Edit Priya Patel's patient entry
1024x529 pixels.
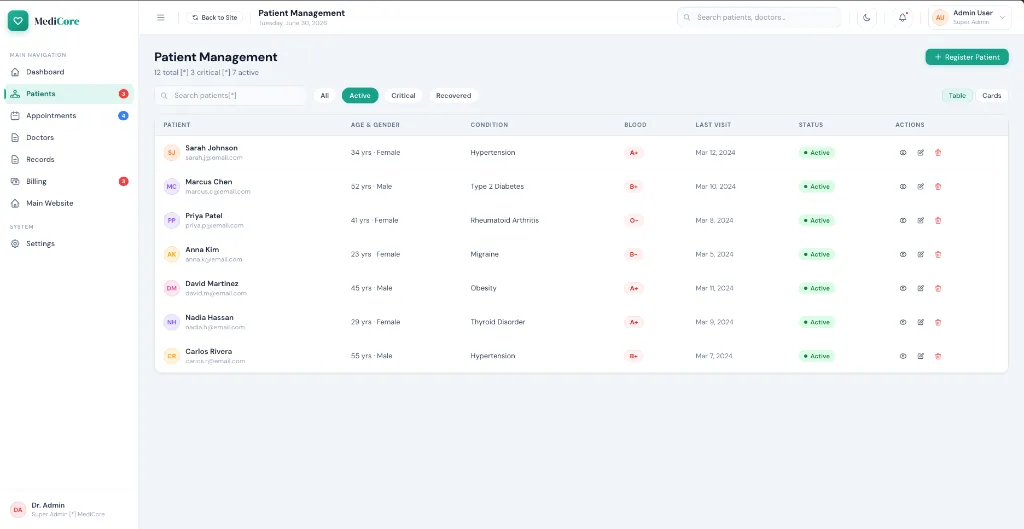pyautogui.click(x=921, y=221)
